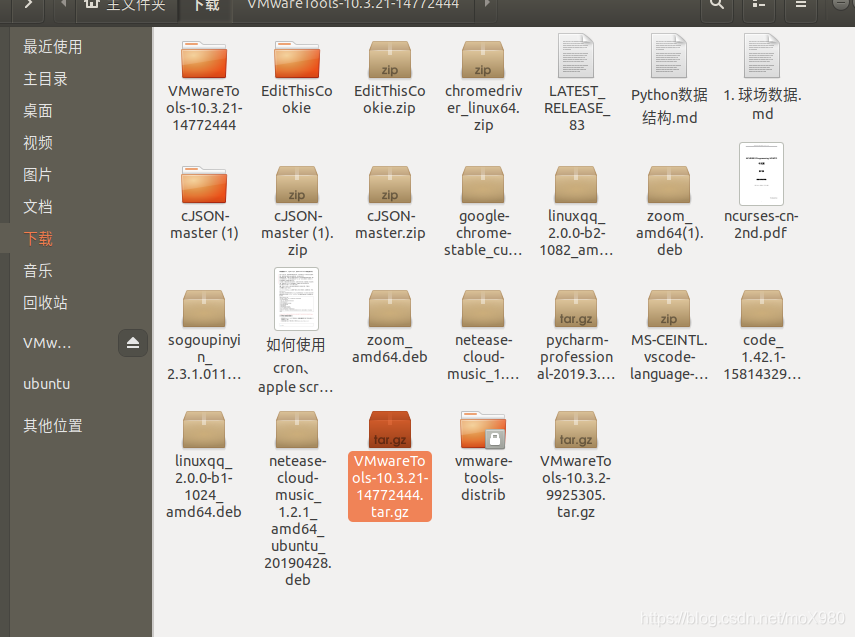Open the 如何使用 cron document thumbnail
This screenshot has height=637, width=855.
coord(296,299)
